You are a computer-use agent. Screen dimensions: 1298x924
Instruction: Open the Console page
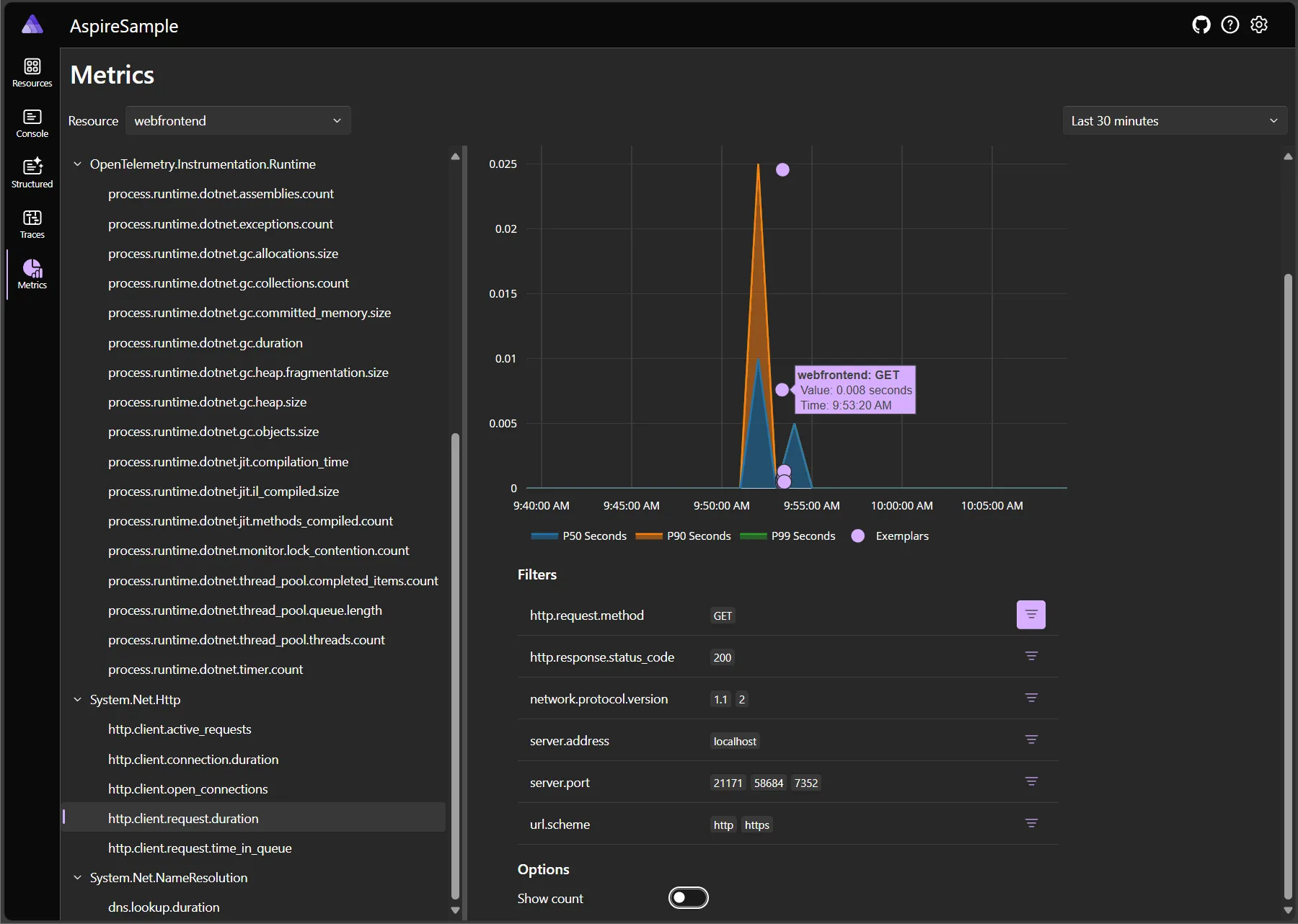click(32, 122)
